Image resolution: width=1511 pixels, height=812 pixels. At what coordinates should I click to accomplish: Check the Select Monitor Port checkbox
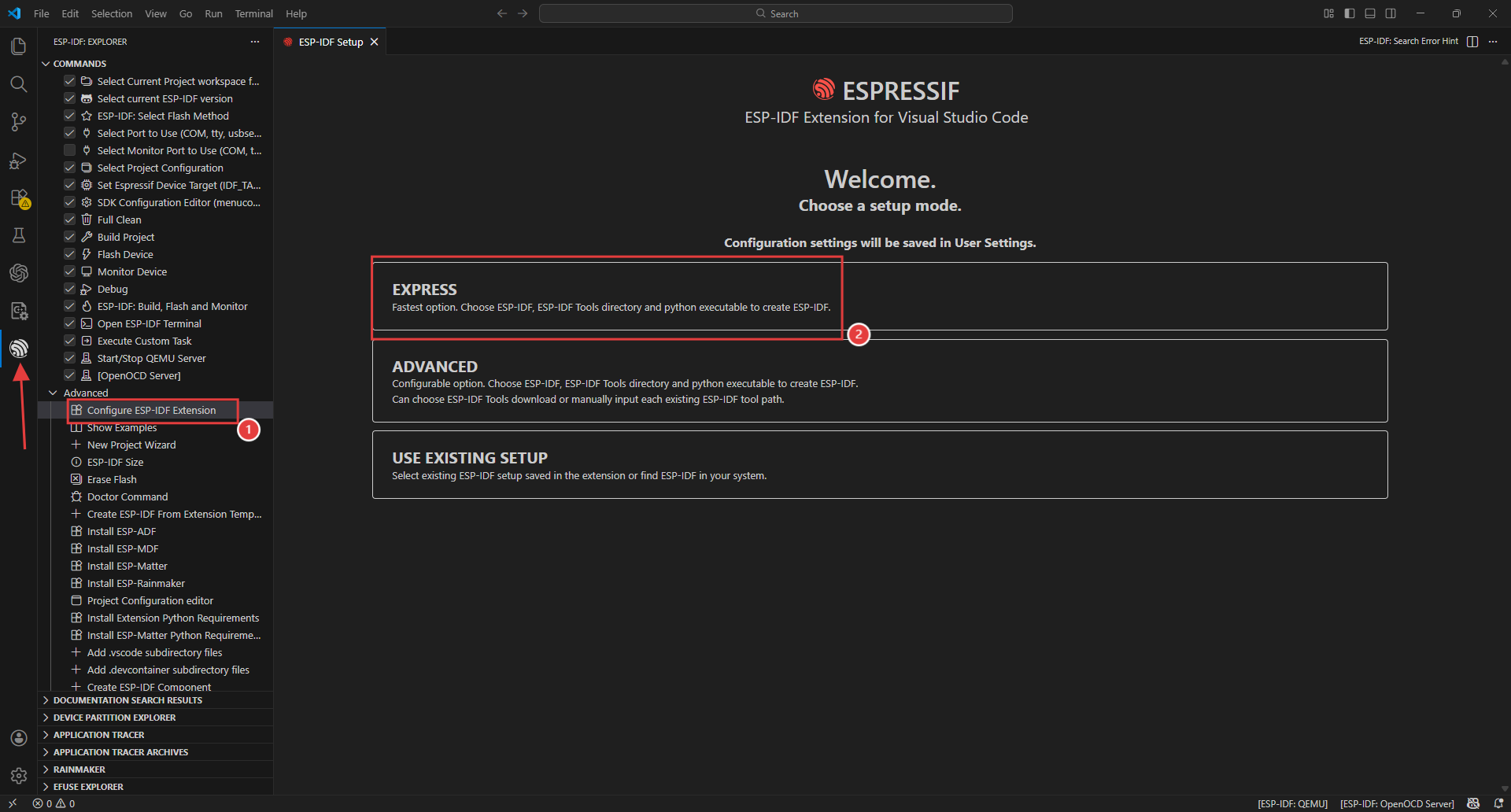[69, 150]
